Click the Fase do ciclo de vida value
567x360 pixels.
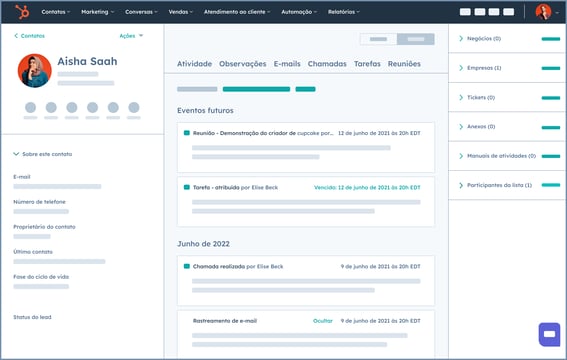pos(41,287)
